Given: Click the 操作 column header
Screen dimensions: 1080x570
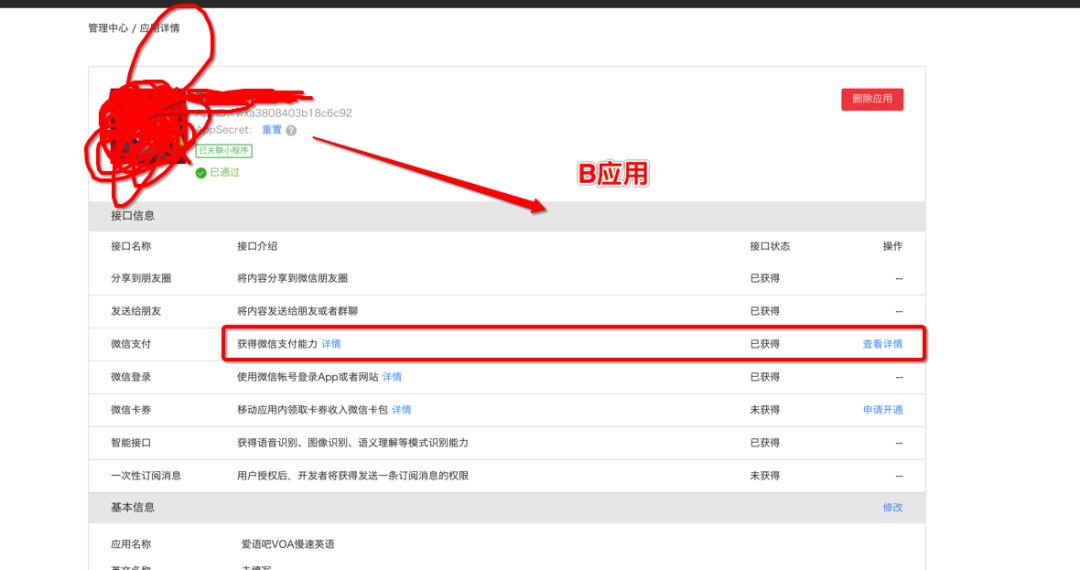Looking at the screenshot, I should pos(893,246).
